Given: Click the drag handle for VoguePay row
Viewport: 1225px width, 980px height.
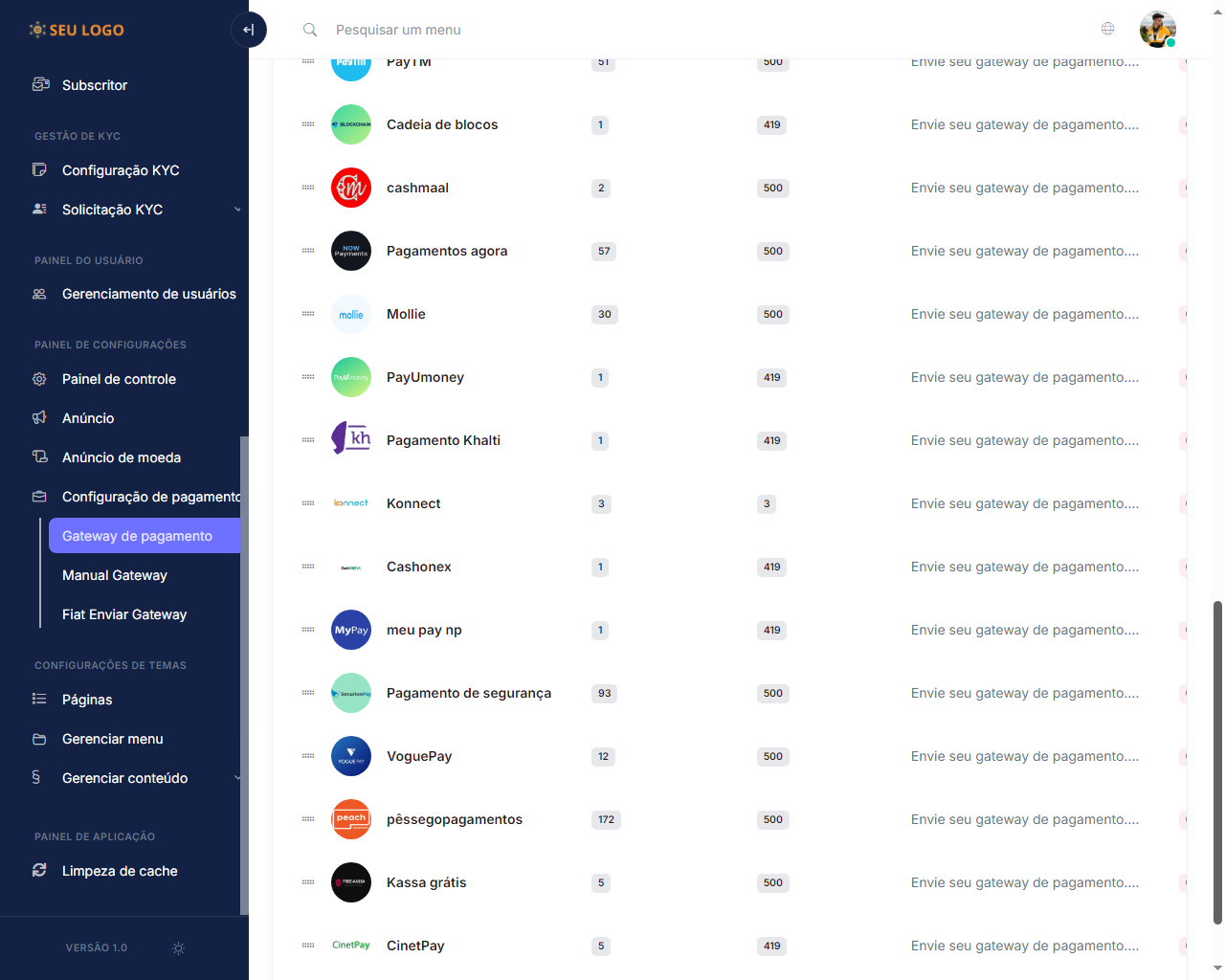Looking at the screenshot, I should (308, 756).
